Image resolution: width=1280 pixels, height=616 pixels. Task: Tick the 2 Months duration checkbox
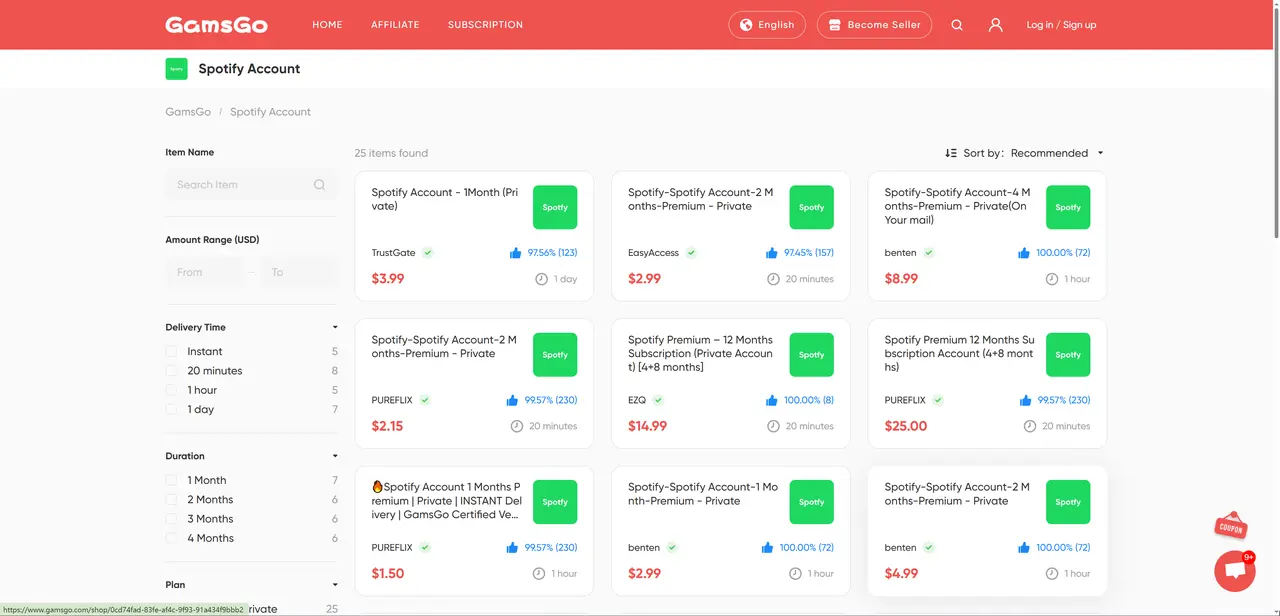tap(171, 500)
